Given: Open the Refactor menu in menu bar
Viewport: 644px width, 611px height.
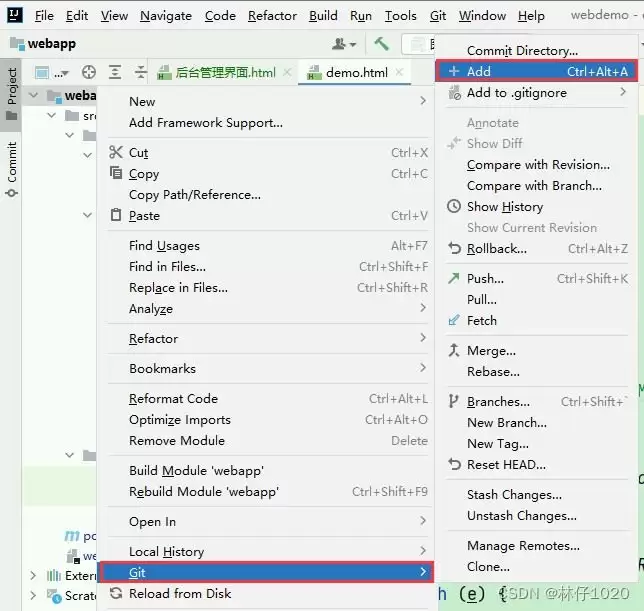Looking at the screenshot, I should [272, 16].
